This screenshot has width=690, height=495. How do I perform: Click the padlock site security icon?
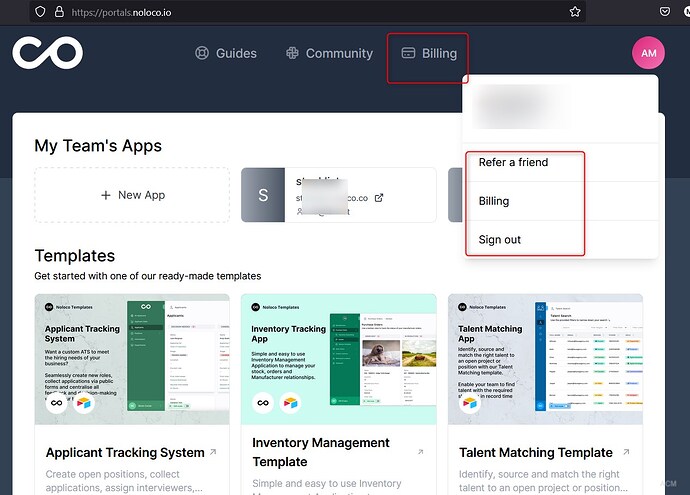[x=59, y=12]
